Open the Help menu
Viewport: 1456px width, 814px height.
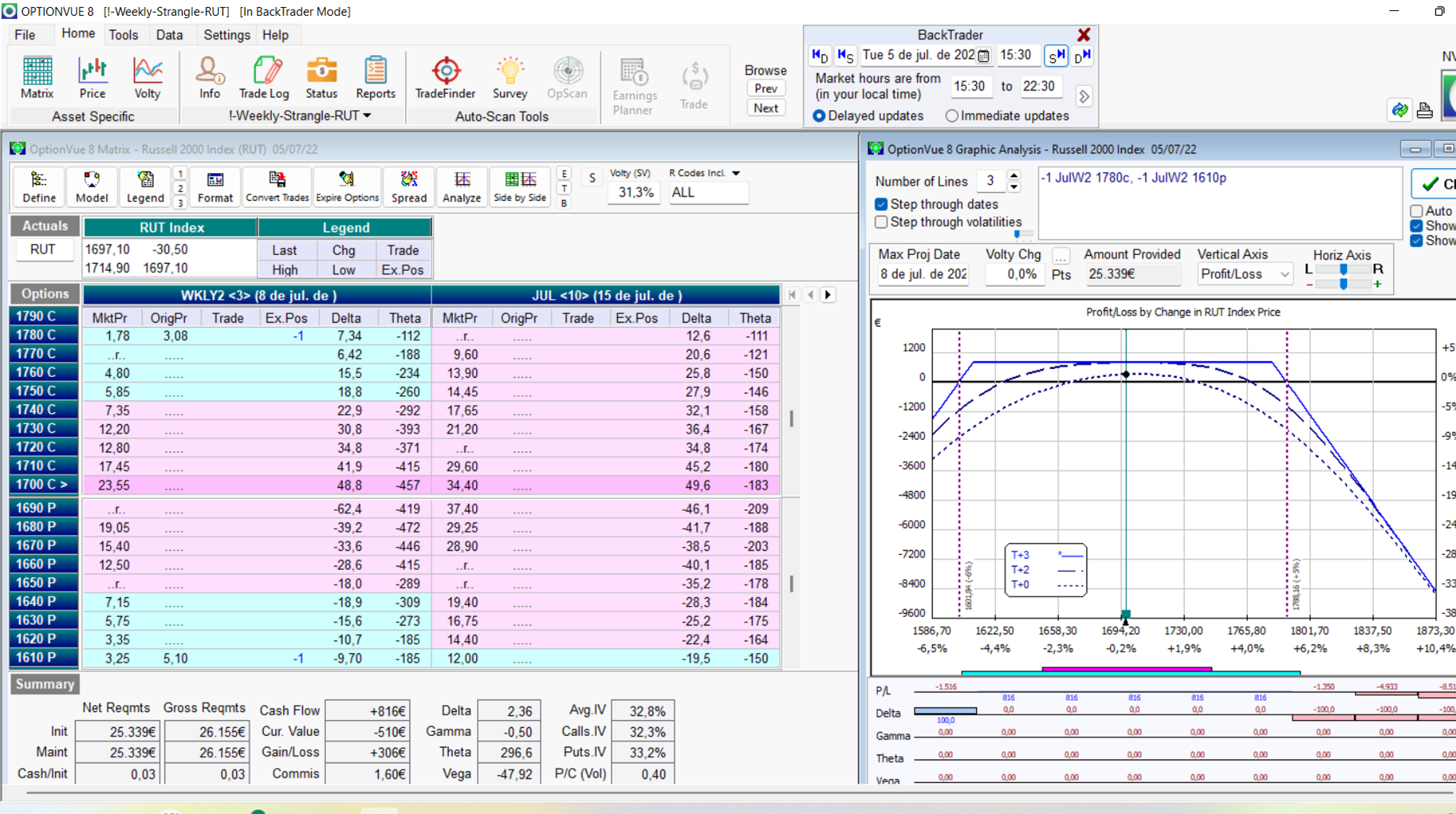(x=275, y=35)
